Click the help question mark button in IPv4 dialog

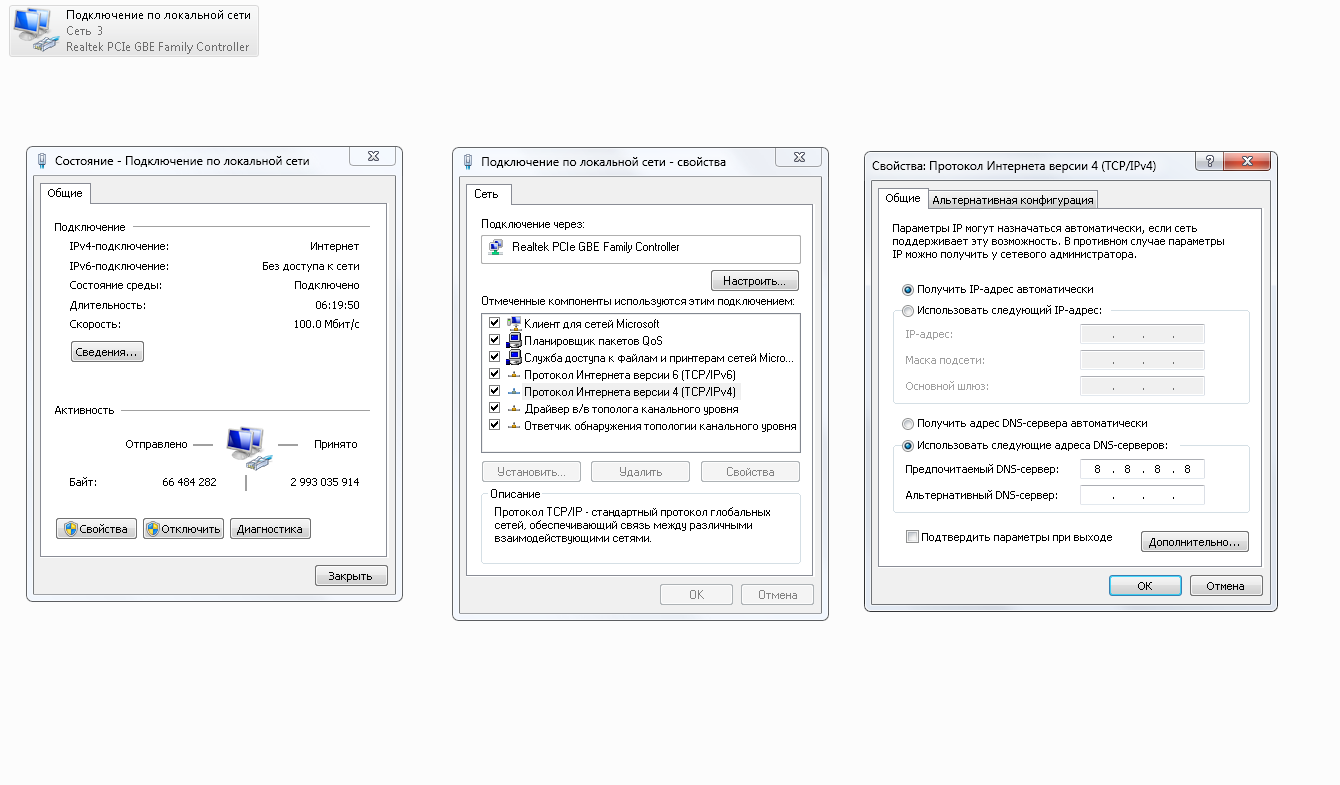pyautogui.click(x=1209, y=161)
